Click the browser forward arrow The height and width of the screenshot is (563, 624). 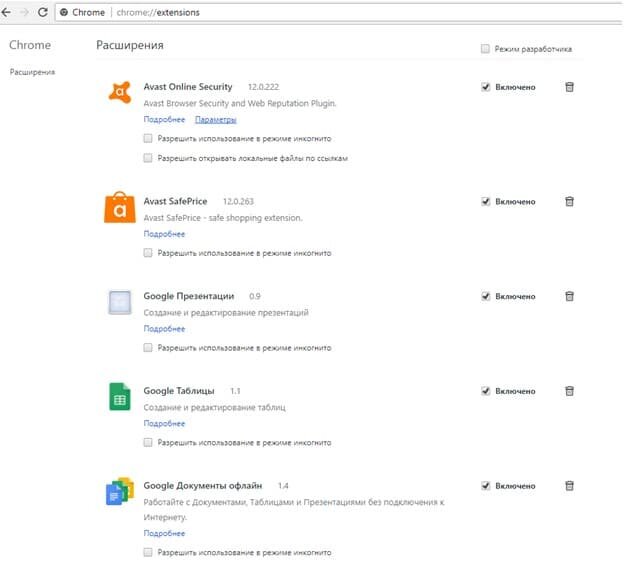[x=25, y=12]
